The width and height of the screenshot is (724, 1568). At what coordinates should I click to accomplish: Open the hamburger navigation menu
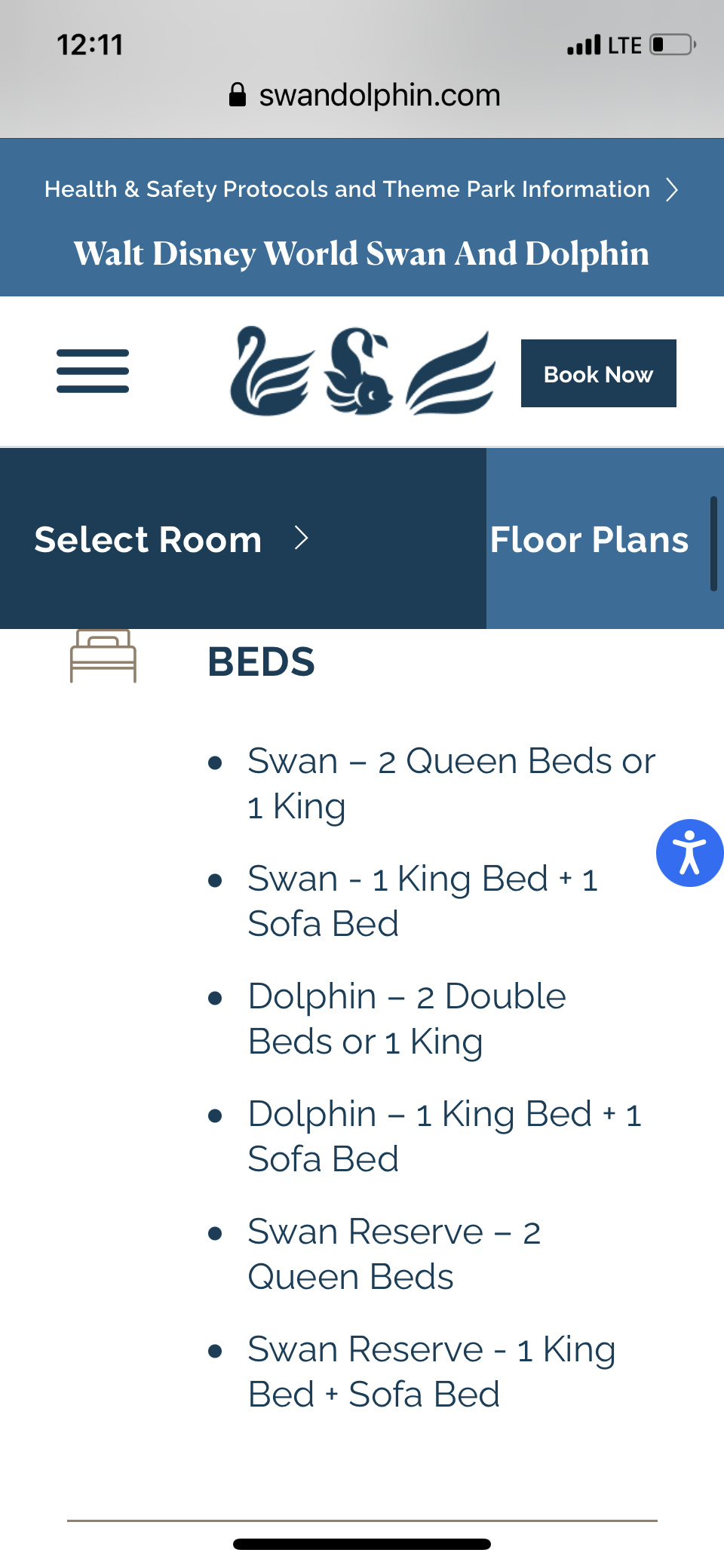[x=93, y=371]
